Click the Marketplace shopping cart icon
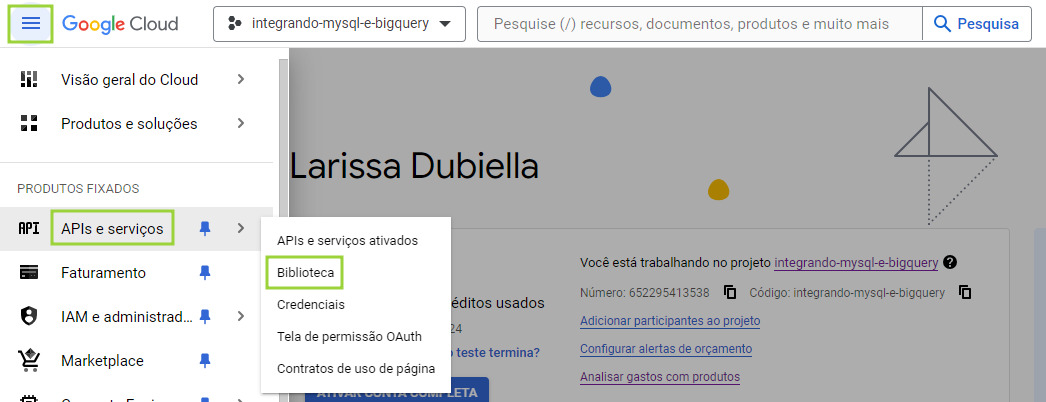1046x402 pixels. point(29,360)
